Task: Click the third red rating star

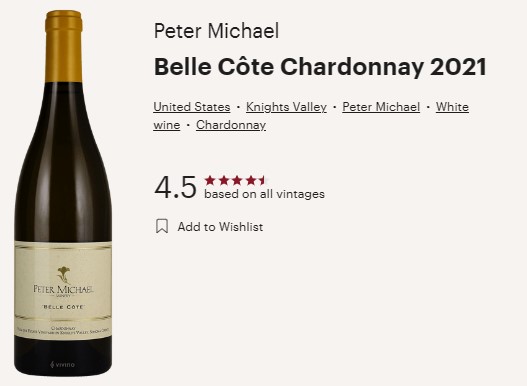Action: tap(237, 181)
